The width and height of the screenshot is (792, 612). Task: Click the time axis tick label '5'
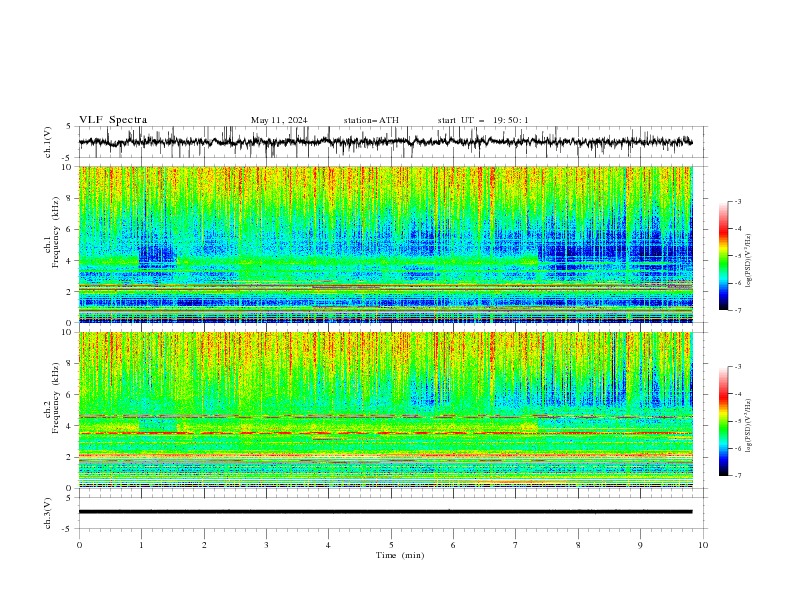coord(391,545)
